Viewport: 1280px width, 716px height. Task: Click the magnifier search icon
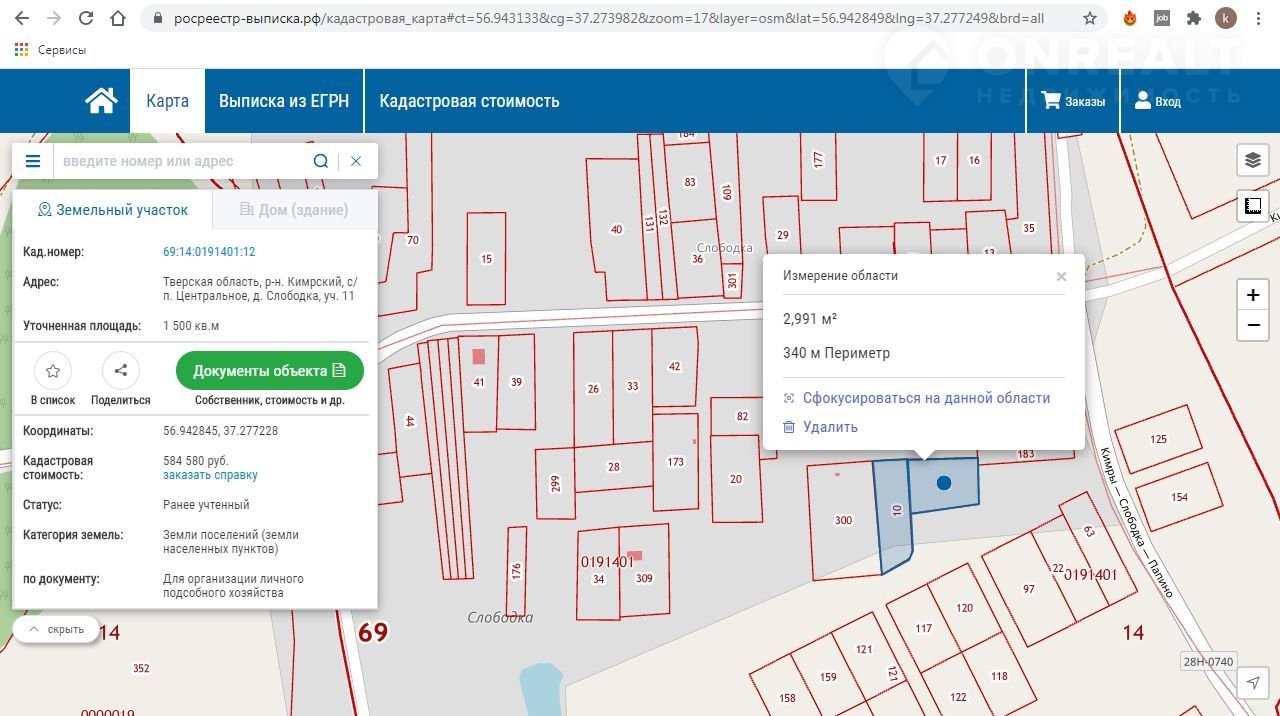pyautogui.click(x=320, y=161)
